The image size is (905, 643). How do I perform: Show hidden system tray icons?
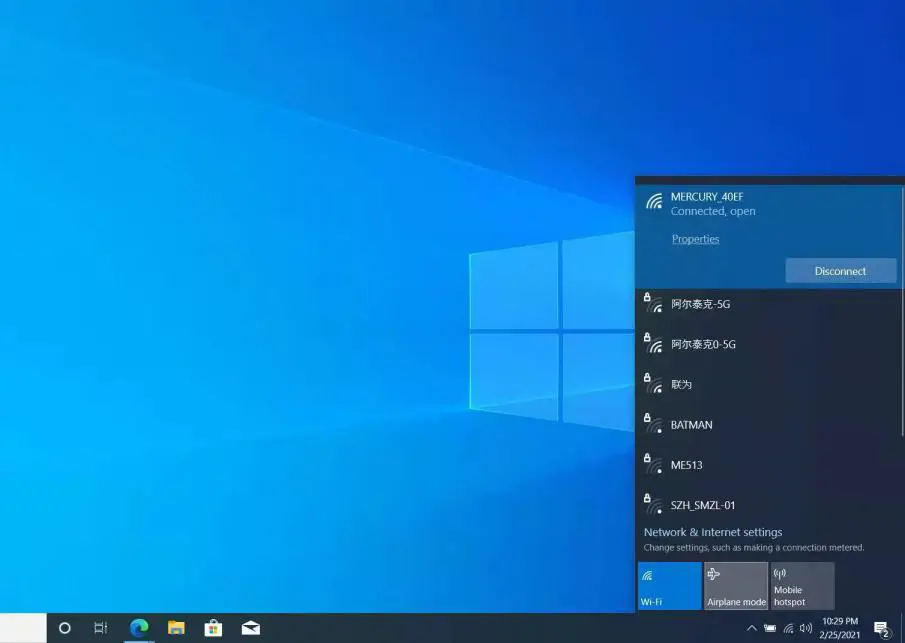pos(751,628)
